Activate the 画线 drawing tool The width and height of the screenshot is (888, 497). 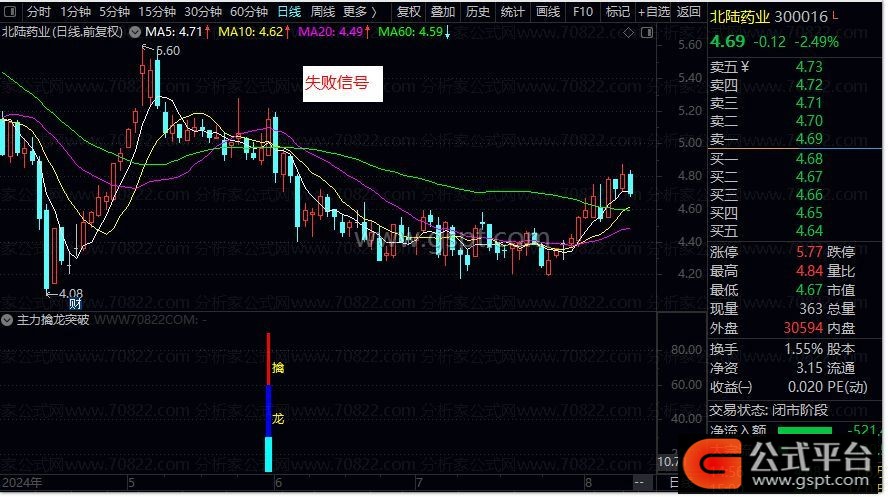pos(548,11)
